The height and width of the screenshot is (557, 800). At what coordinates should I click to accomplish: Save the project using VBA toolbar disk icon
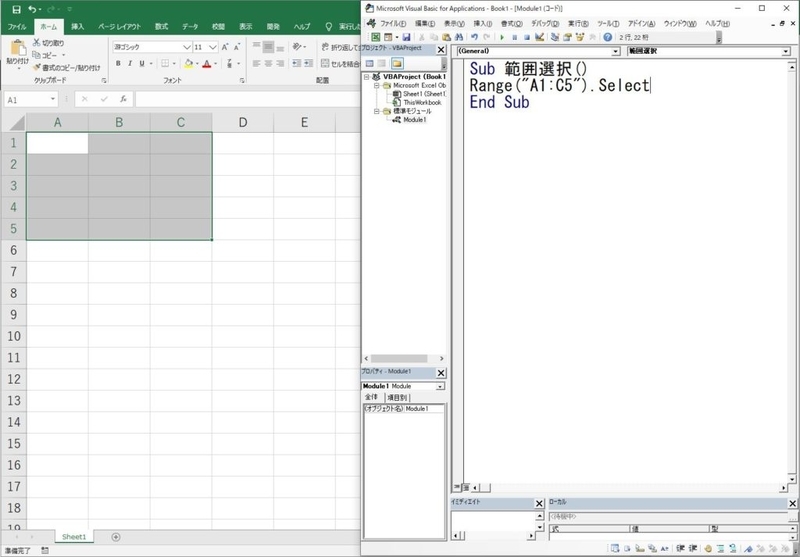coord(406,37)
